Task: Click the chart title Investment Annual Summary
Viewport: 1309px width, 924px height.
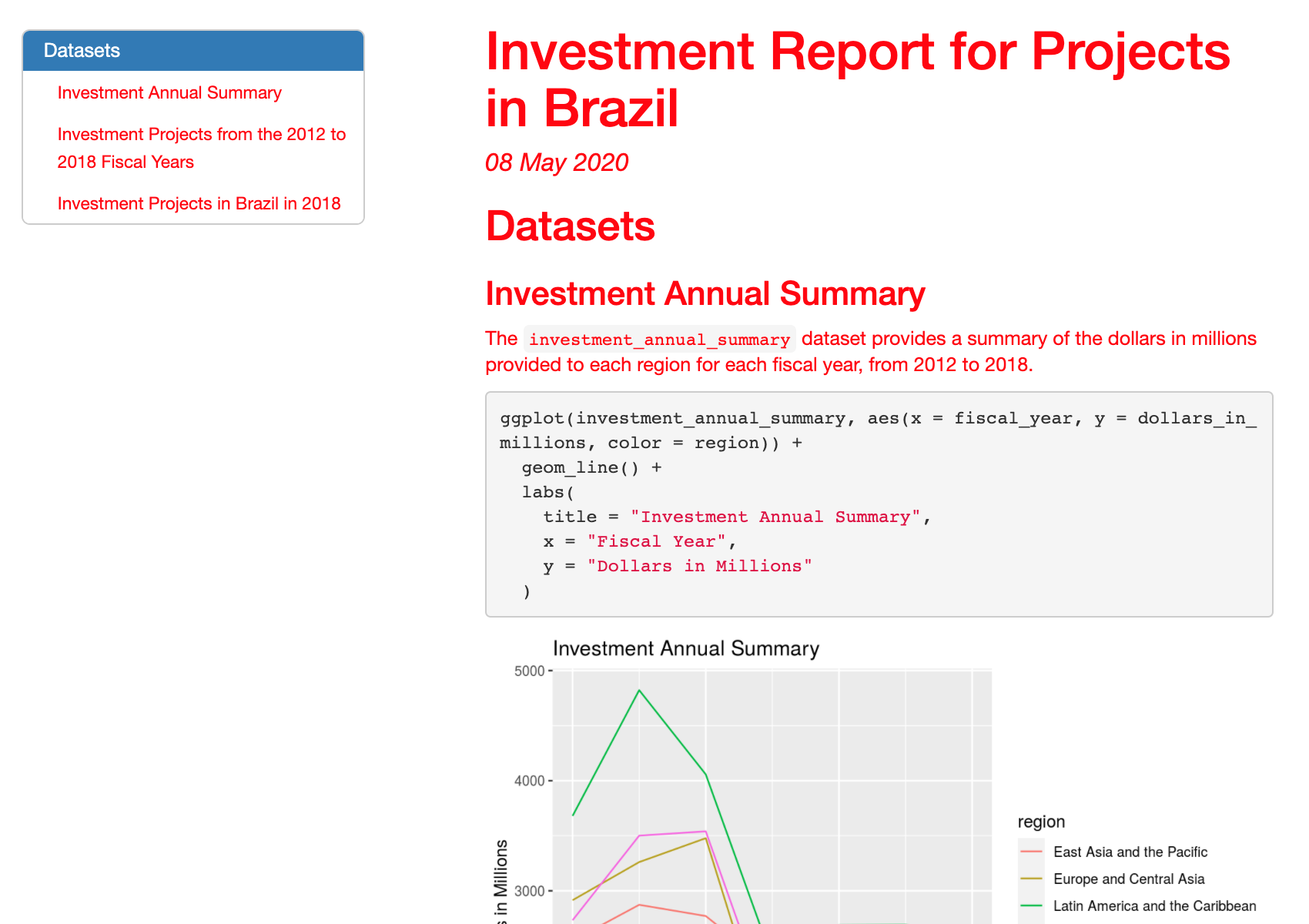Action: coord(685,648)
